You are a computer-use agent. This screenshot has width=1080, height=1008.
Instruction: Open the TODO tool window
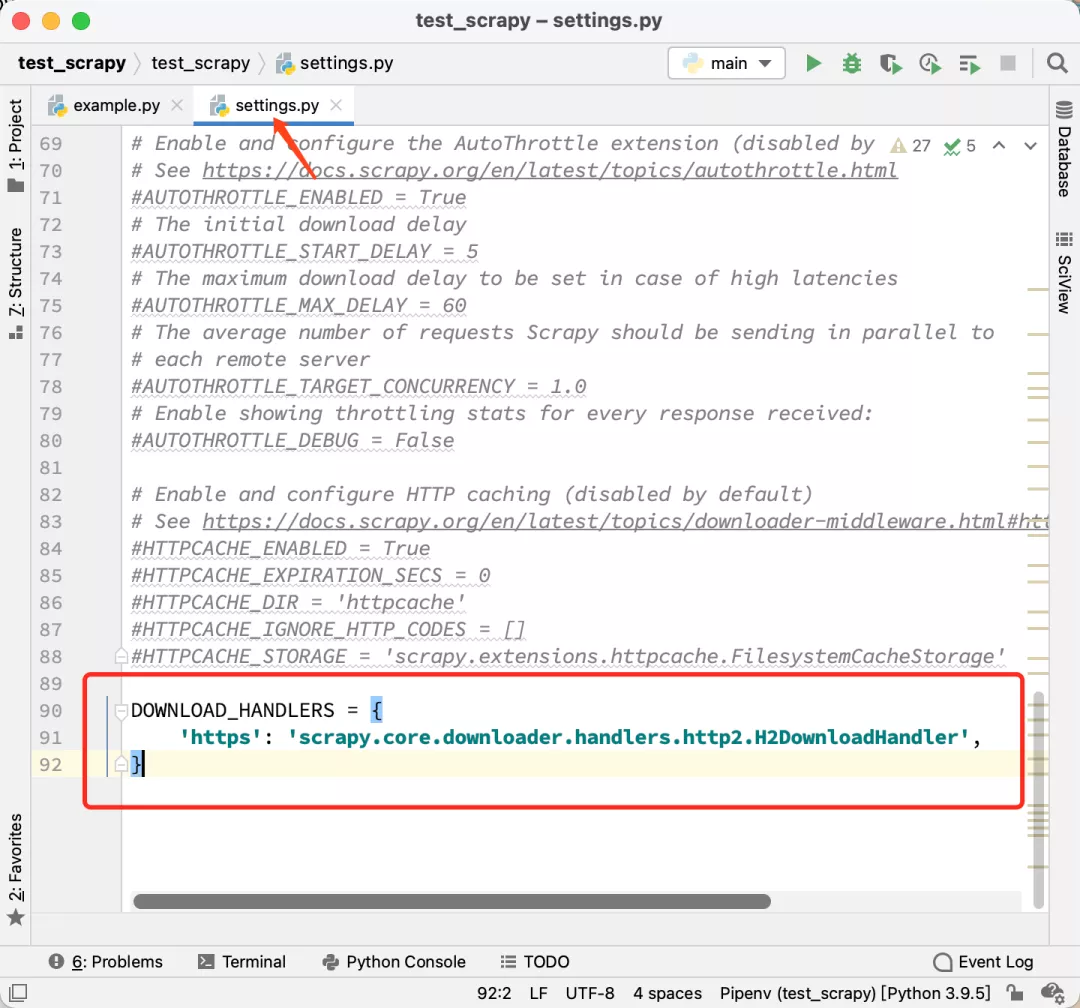(x=535, y=962)
